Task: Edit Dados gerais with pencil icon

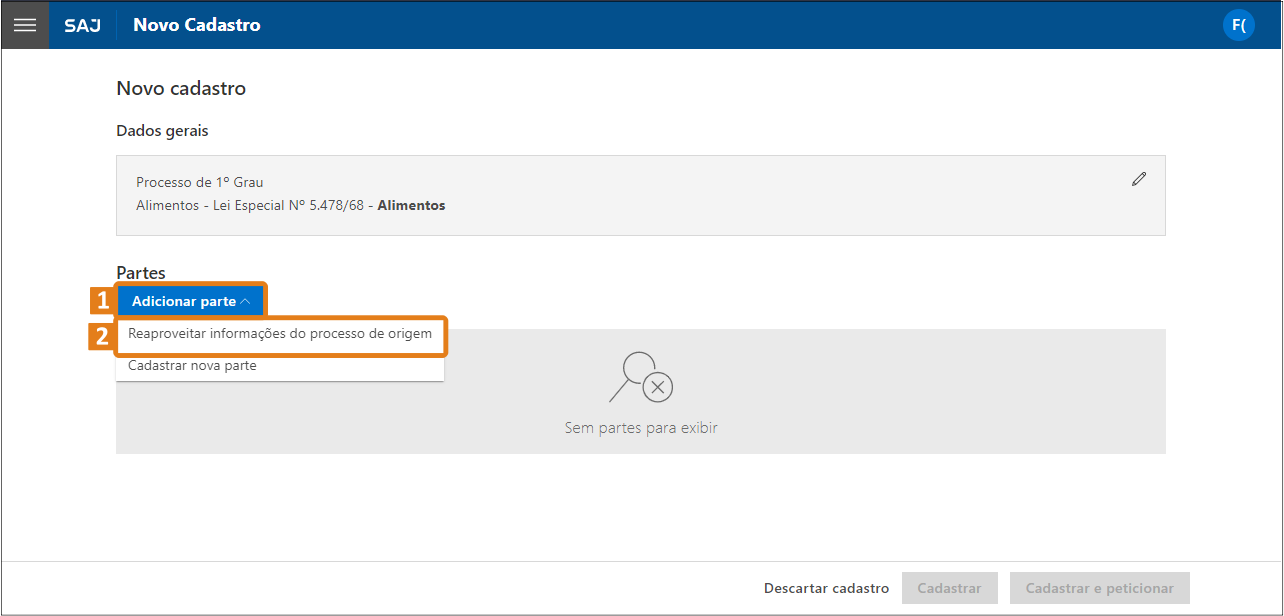Action: (x=1138, y=179)
